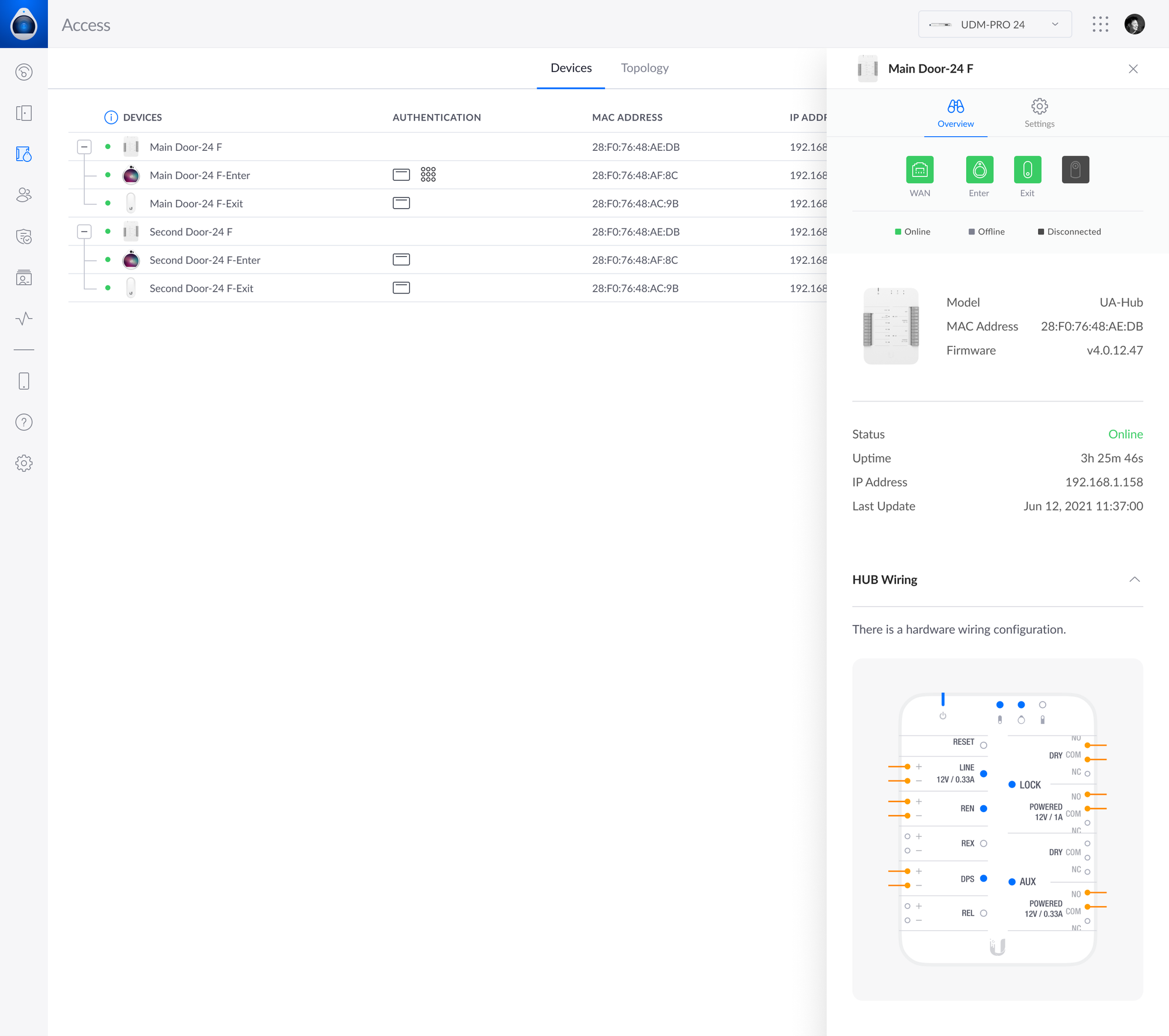
Task: Open the users icon in sidebar
Action: pyautogui.click(x=24, y=195)
